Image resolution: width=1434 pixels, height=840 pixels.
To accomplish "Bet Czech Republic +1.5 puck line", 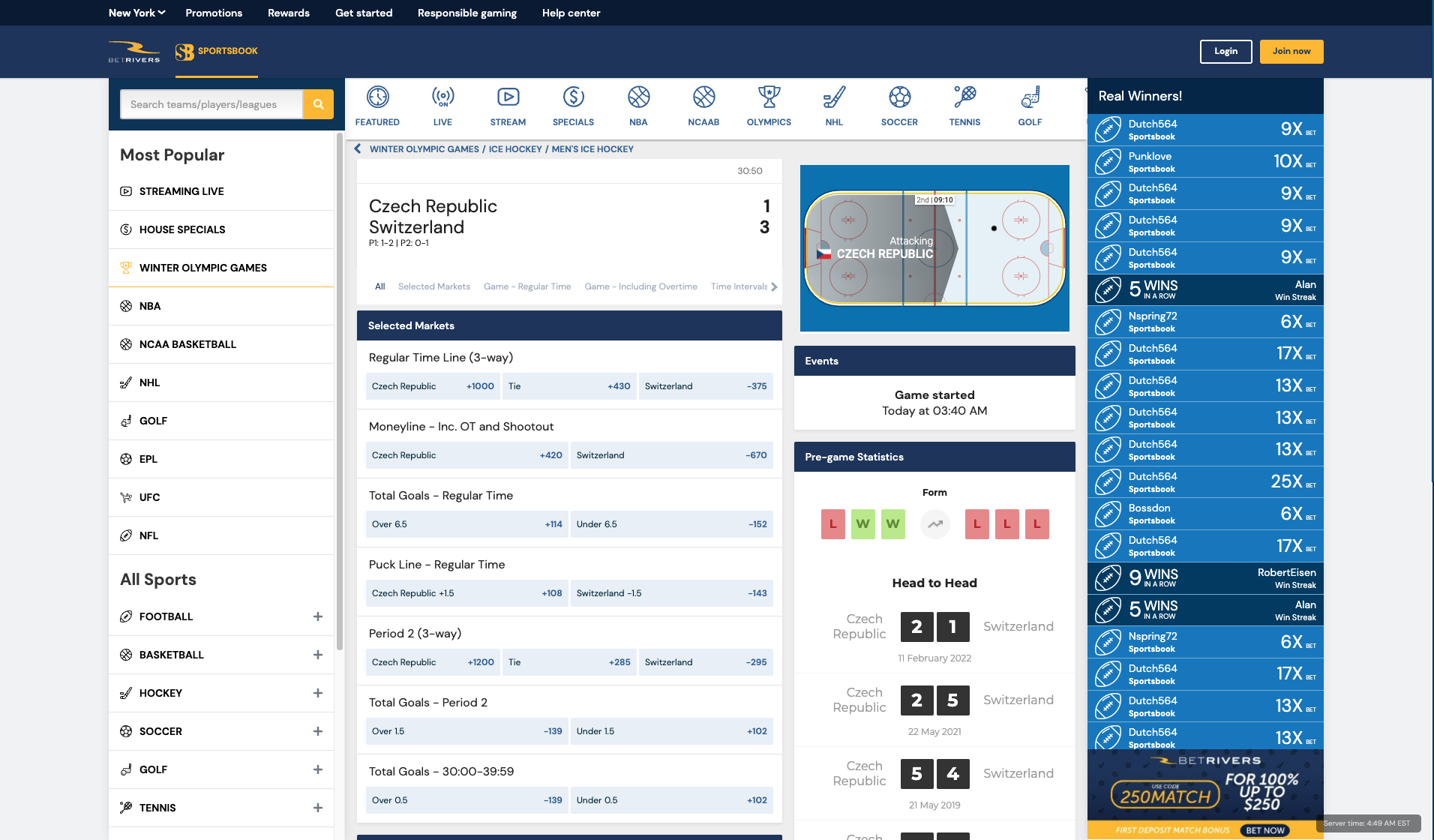I will 467,593.
